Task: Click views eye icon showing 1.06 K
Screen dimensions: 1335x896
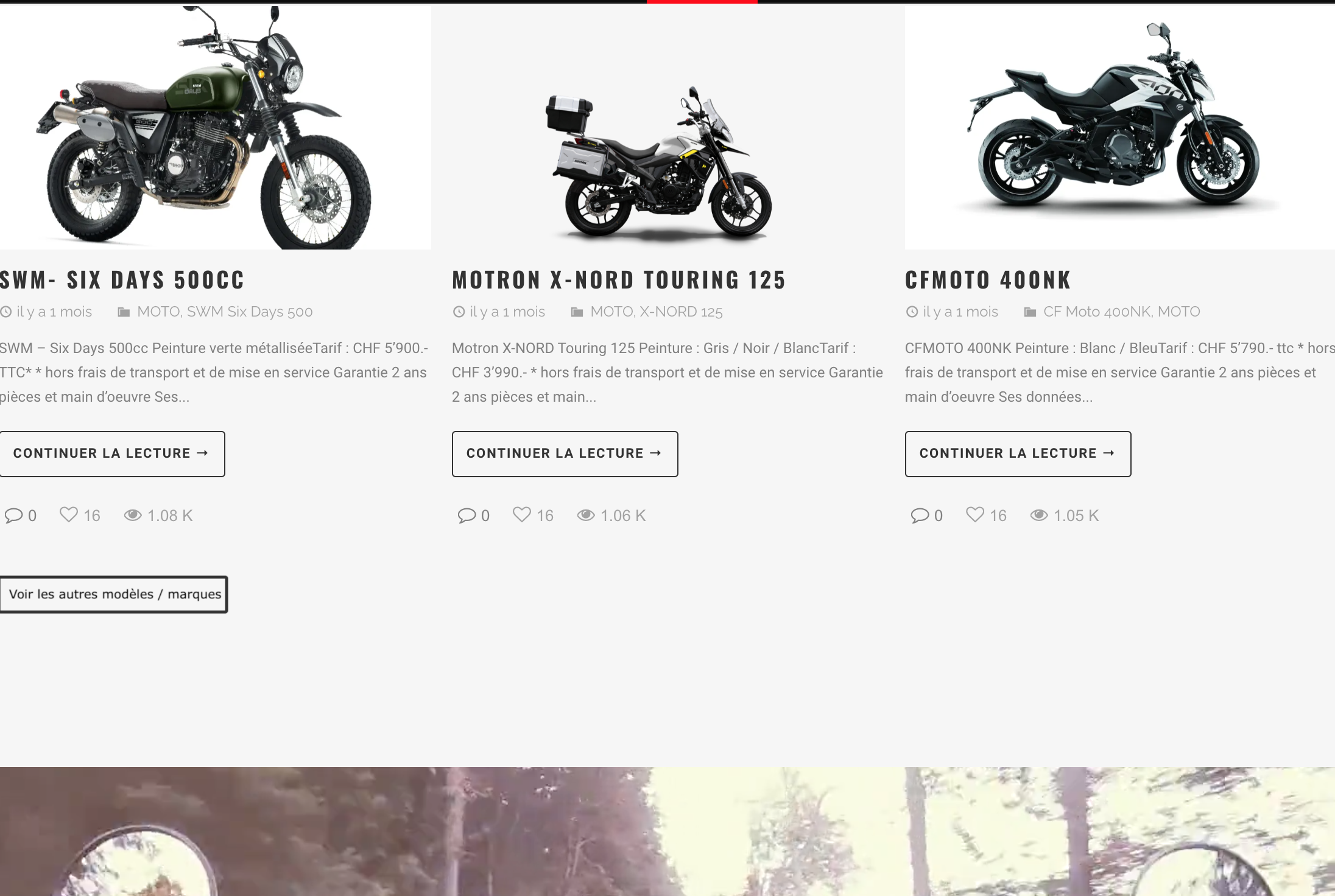Action: [586, 516]
